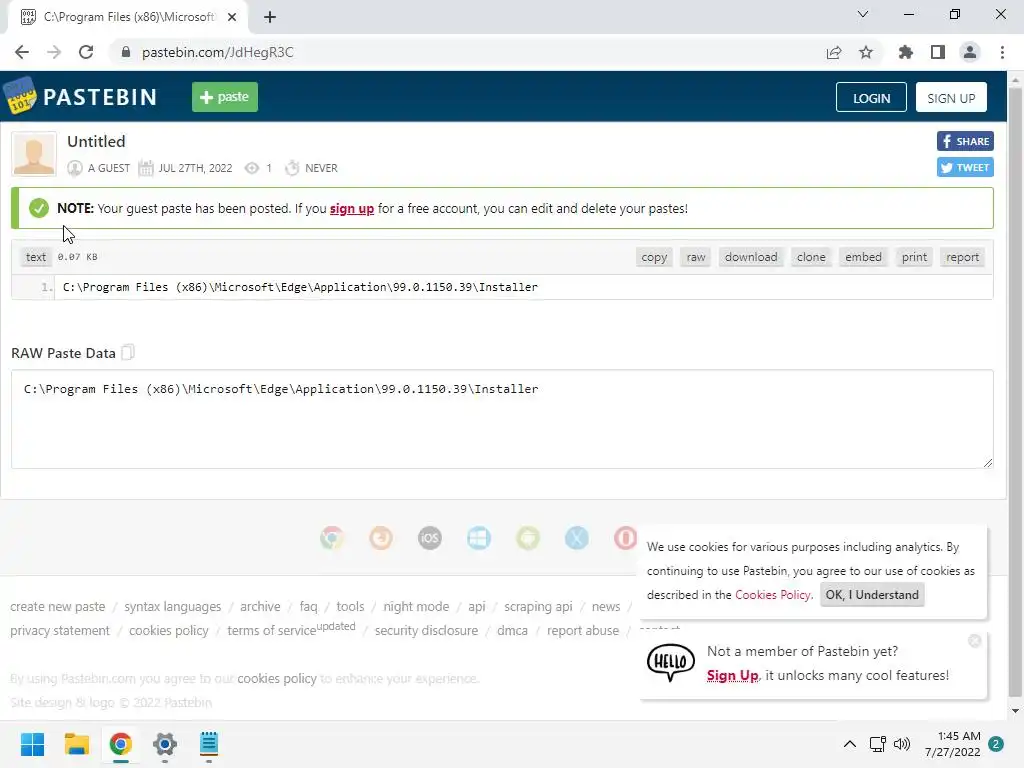The width and height of the screenshot is (1024, 768).
Task: Open the create new paste footer link
Action: 57,606
